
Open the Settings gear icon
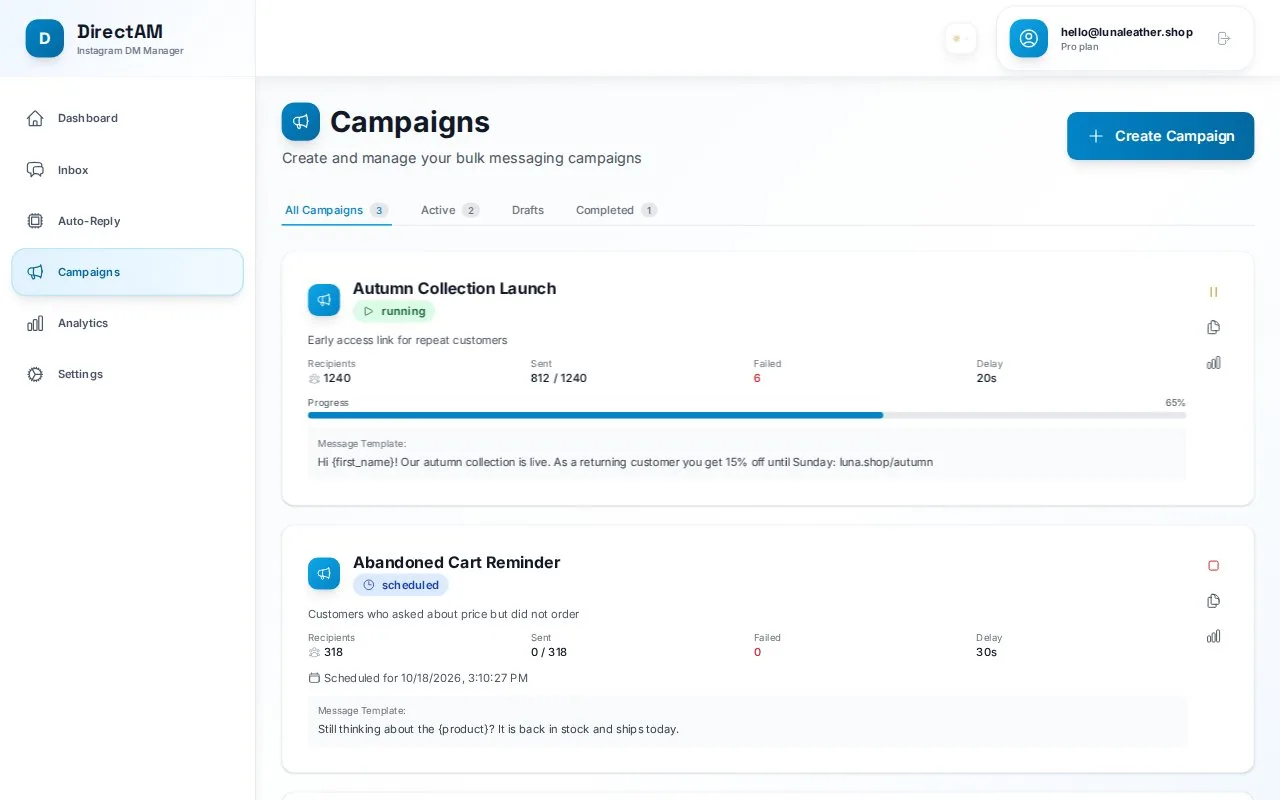coord(35,374)
